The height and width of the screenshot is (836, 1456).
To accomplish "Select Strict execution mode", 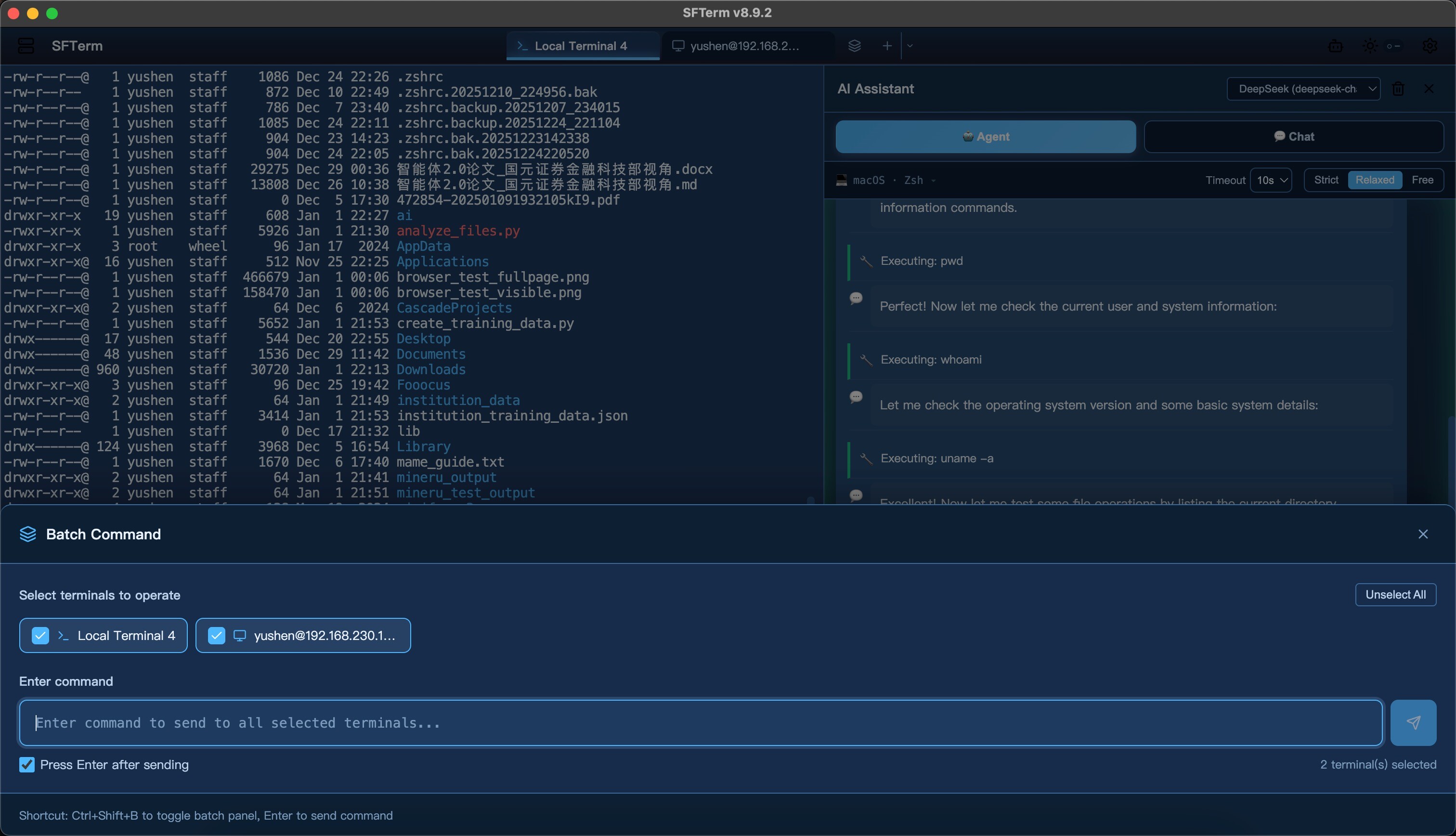I will click(1326, 180).
